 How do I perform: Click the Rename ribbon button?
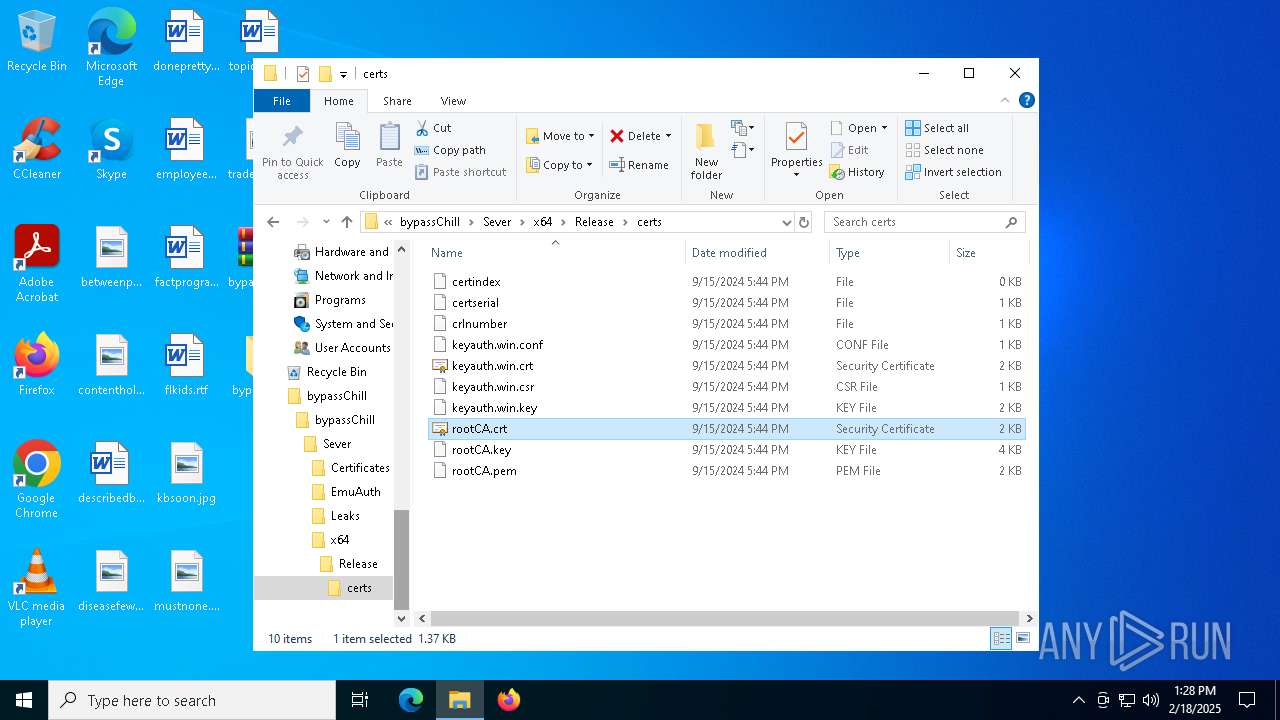click(639, 165)
